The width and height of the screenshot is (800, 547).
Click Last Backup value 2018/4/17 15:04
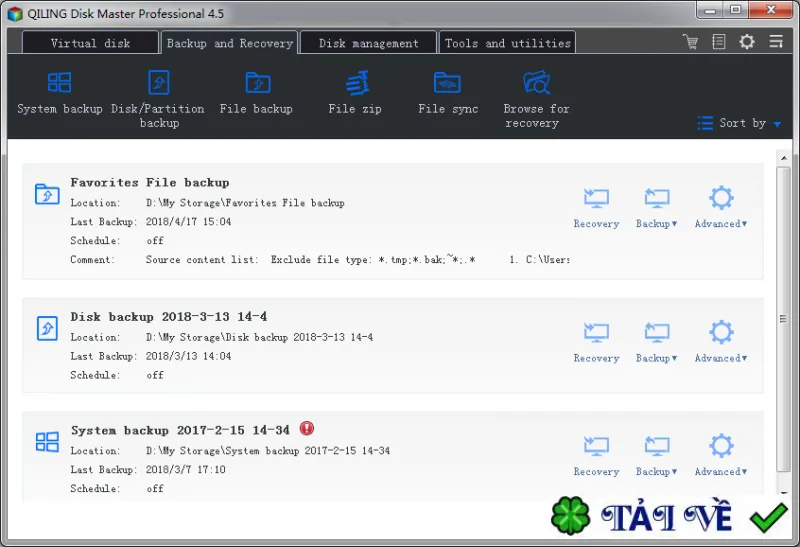coord(188,221)
